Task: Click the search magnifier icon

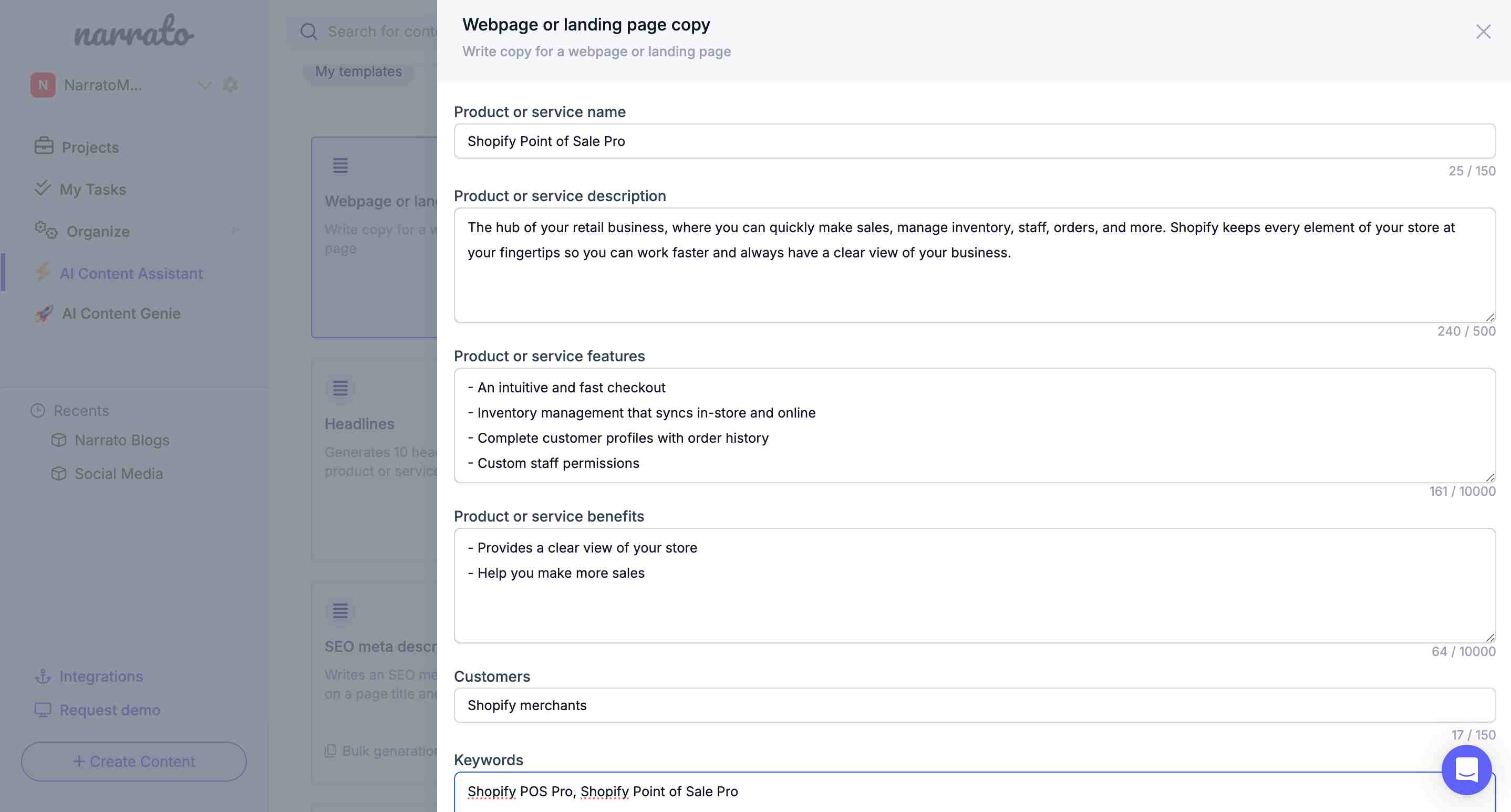Action: pyautogui.click(x=308, y=32)
